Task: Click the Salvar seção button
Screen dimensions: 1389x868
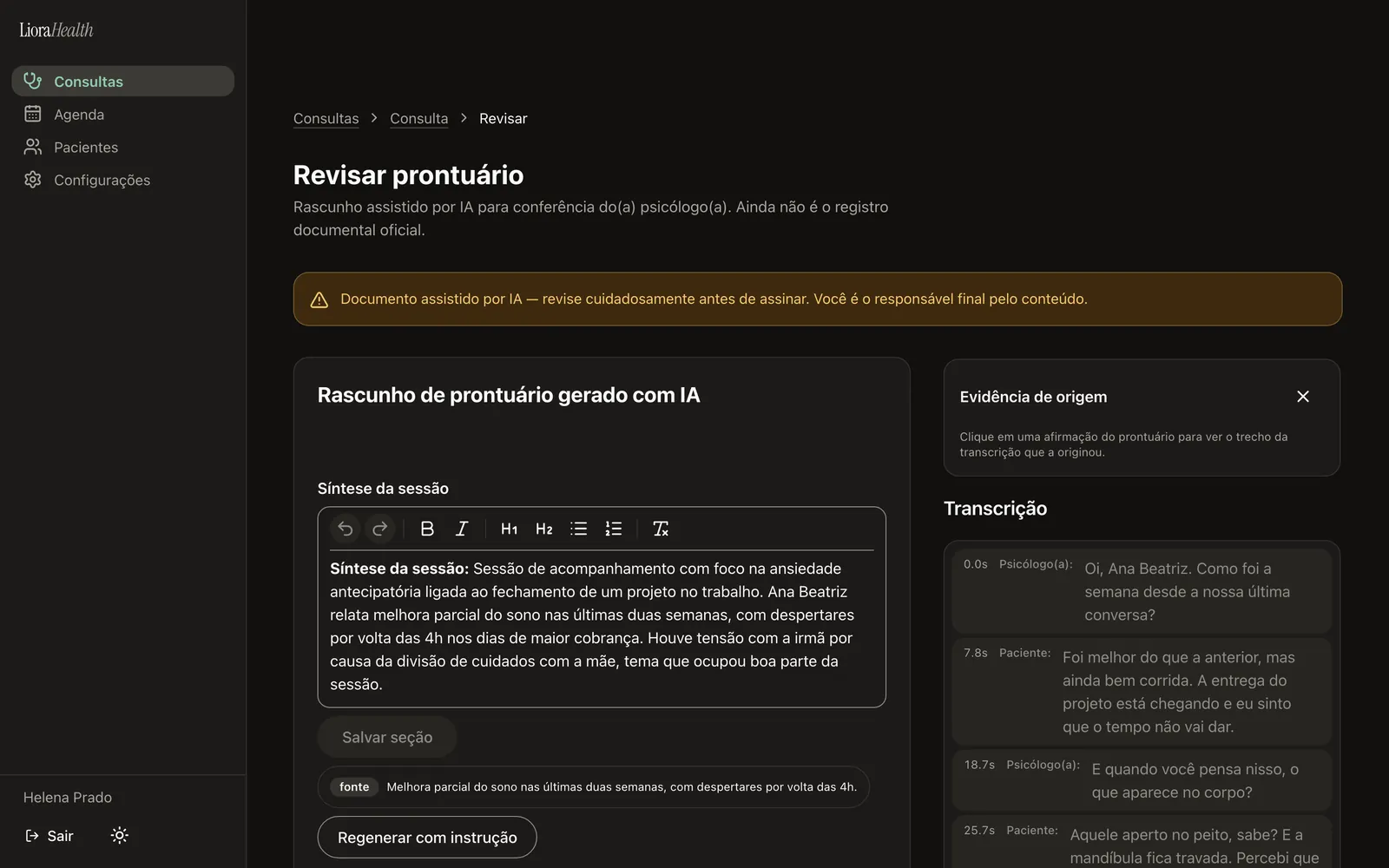Action: pos(387,737)
